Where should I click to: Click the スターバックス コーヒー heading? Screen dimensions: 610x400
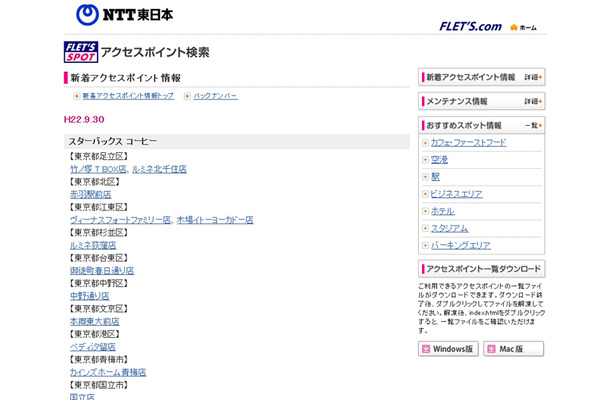pyautogui.click(x=113, y=141)
